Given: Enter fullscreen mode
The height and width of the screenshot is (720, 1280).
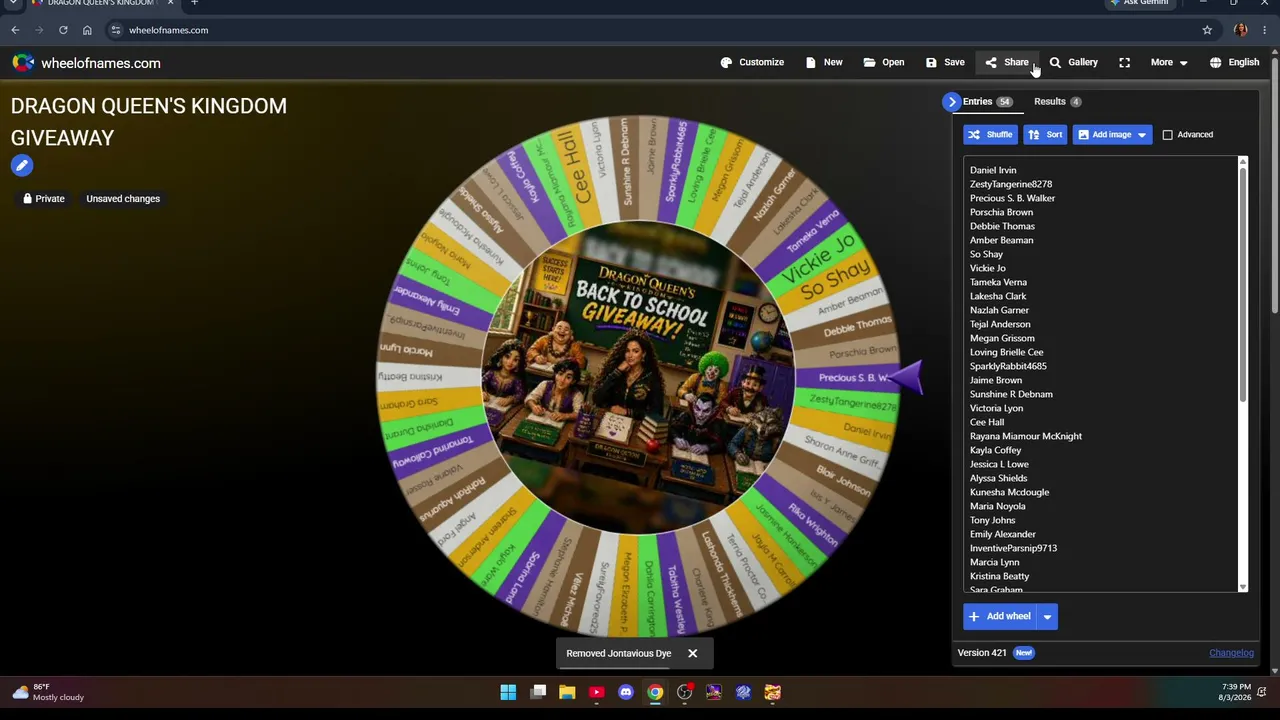Looking at the screenshot, I should tap(1125, 62).
